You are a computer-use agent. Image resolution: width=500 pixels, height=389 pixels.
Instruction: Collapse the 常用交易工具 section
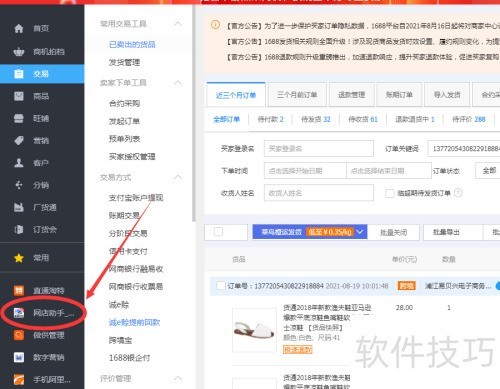[x=178, y=24]
